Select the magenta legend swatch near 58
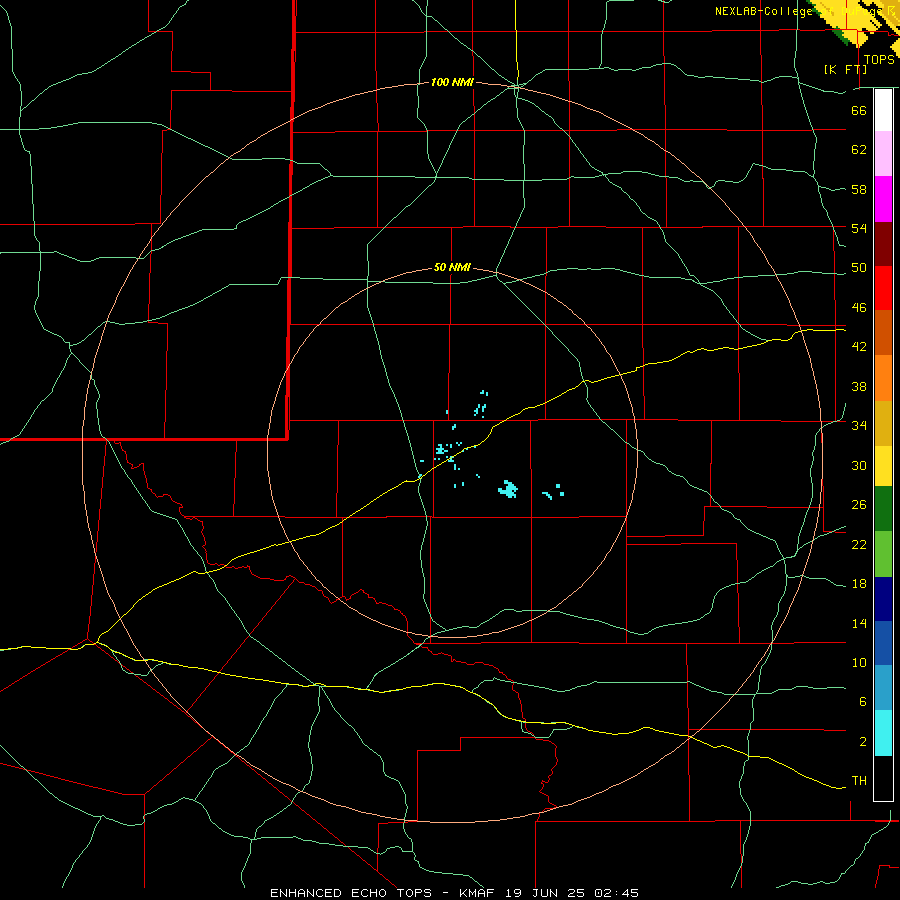Image resolution: width=900 pixels, height=900 pixels. 883,199
